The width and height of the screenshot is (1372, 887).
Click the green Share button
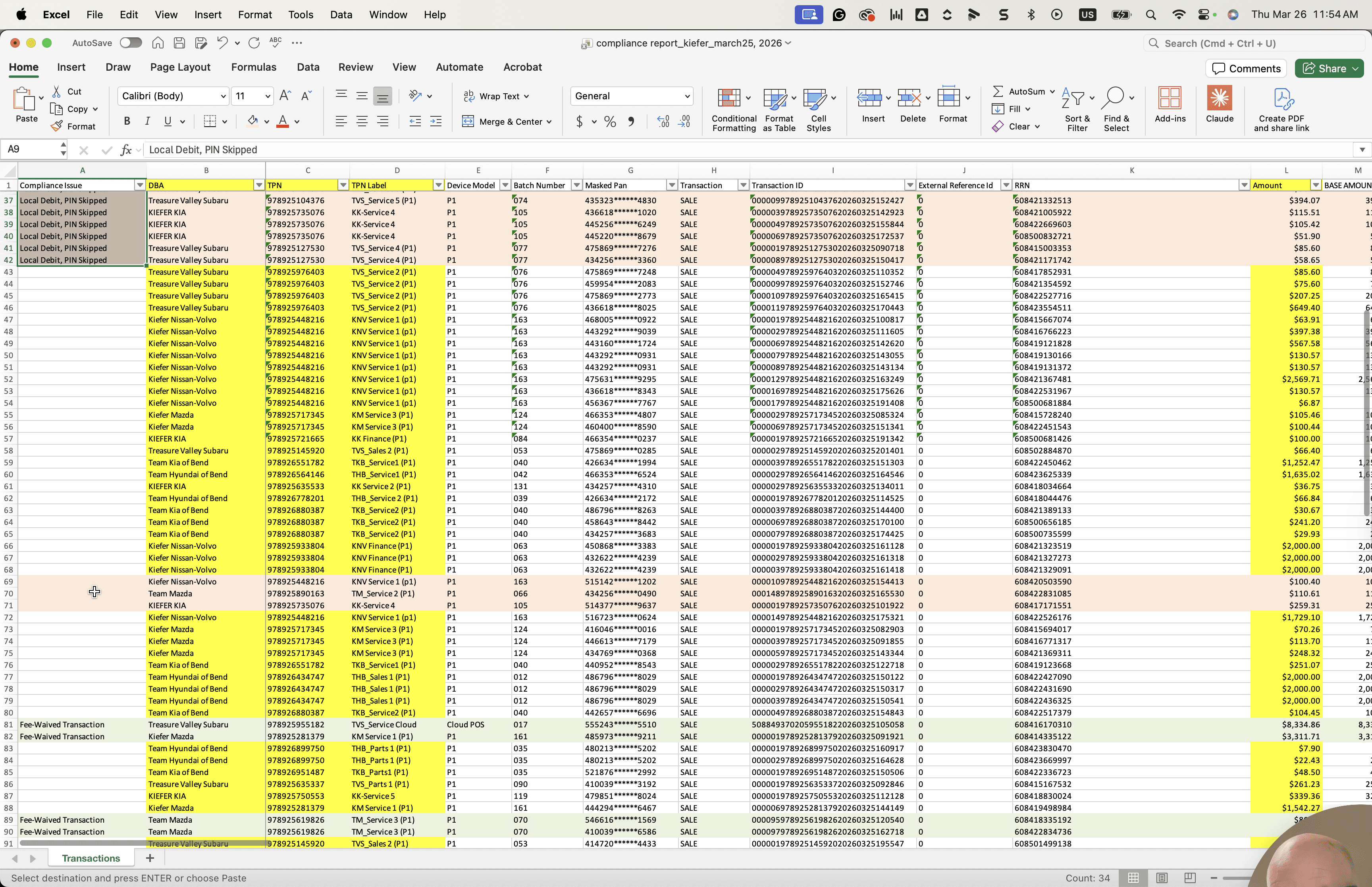click(x=1330, y=68)
